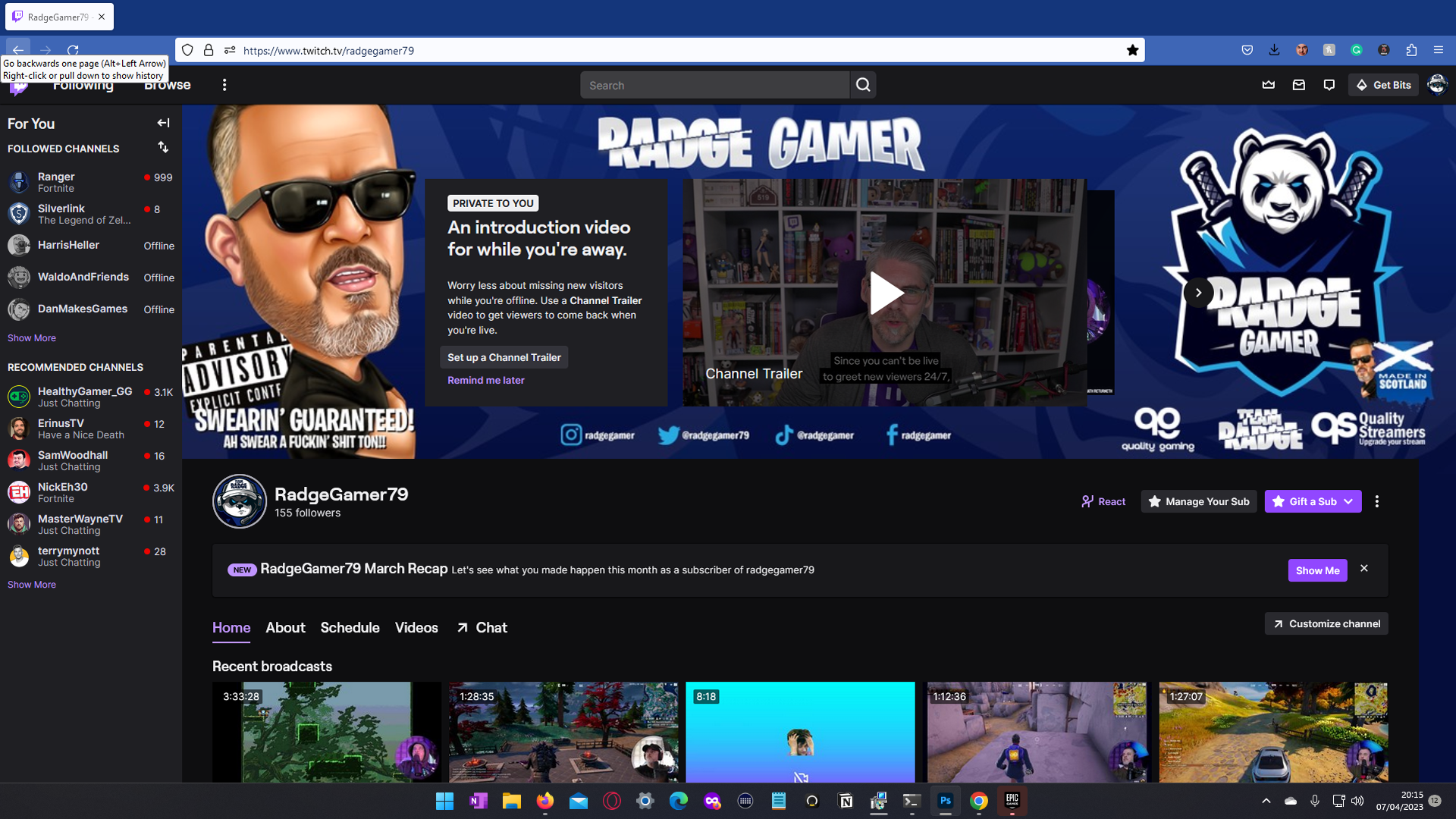The height and width of the screenshot is (819, 1456).
Task: Open HarrisHeller offline channel
Action: [91, 246]
